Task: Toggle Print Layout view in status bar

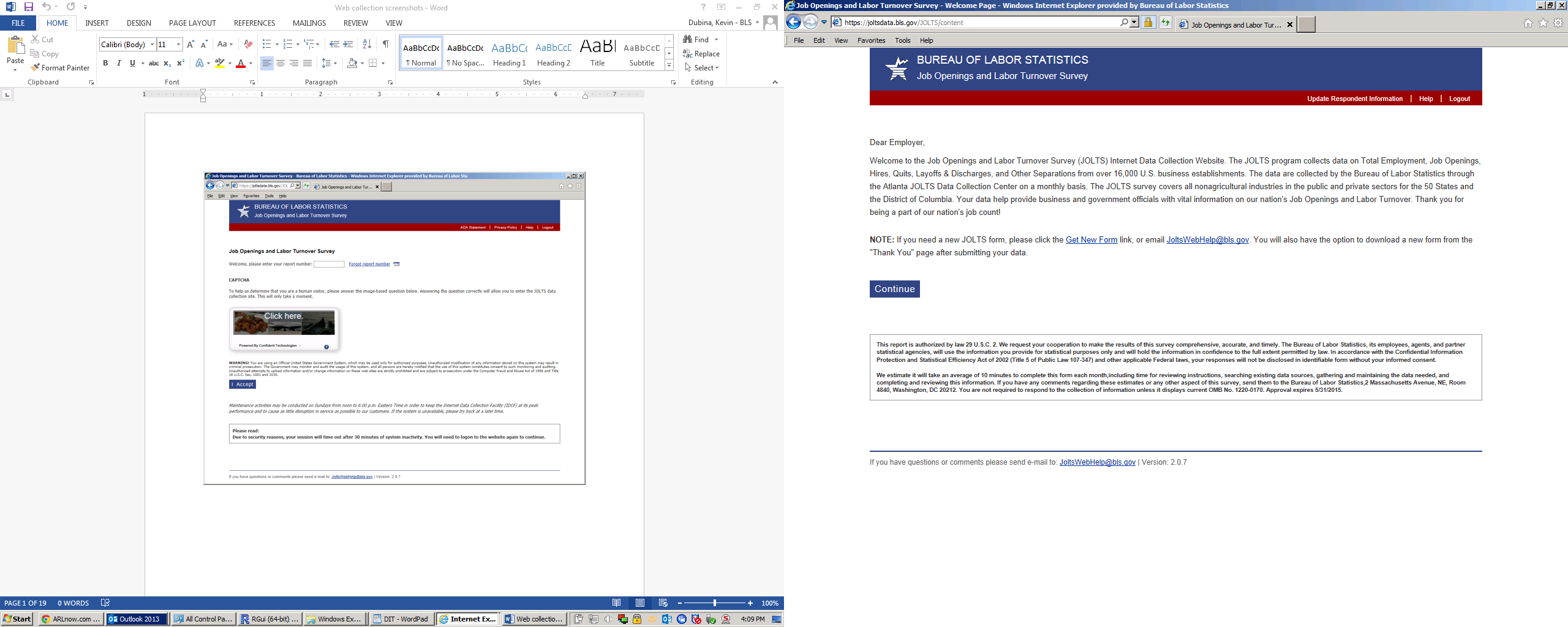Action: pyautogui.click(x=639, y=603)
